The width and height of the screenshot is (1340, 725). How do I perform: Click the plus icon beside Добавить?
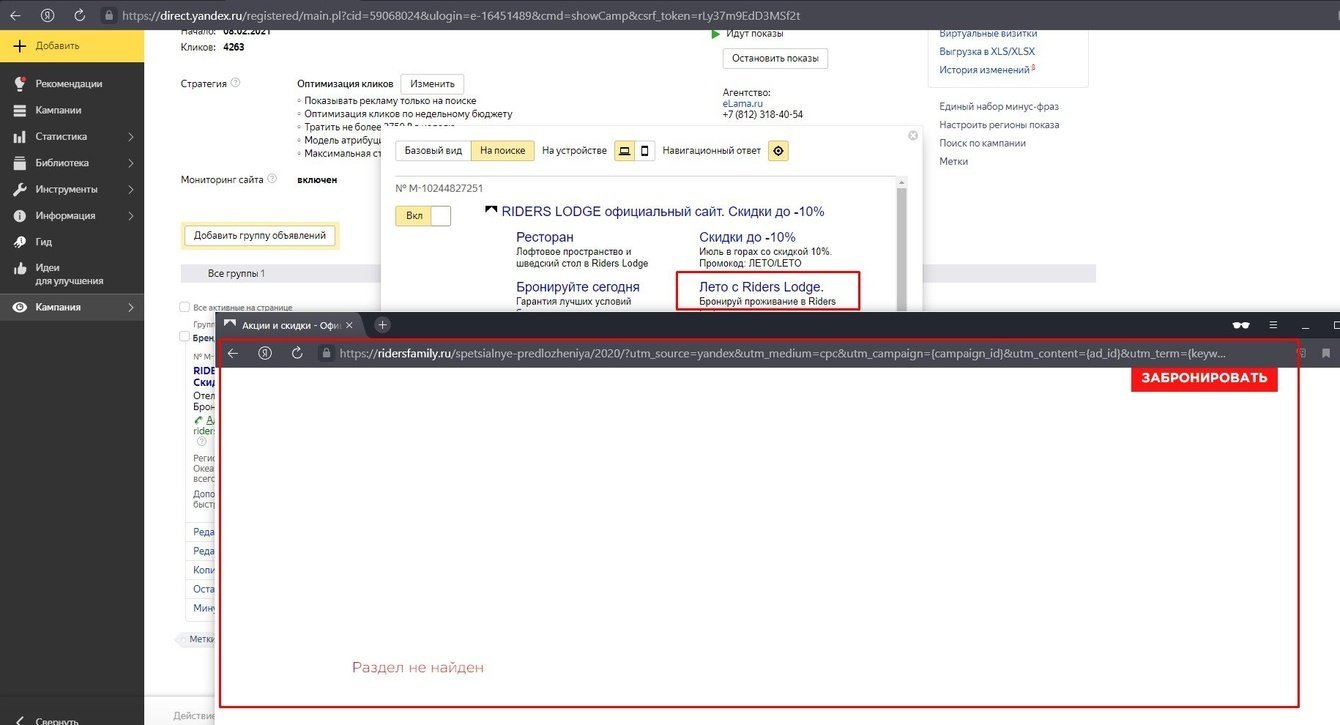19,46
